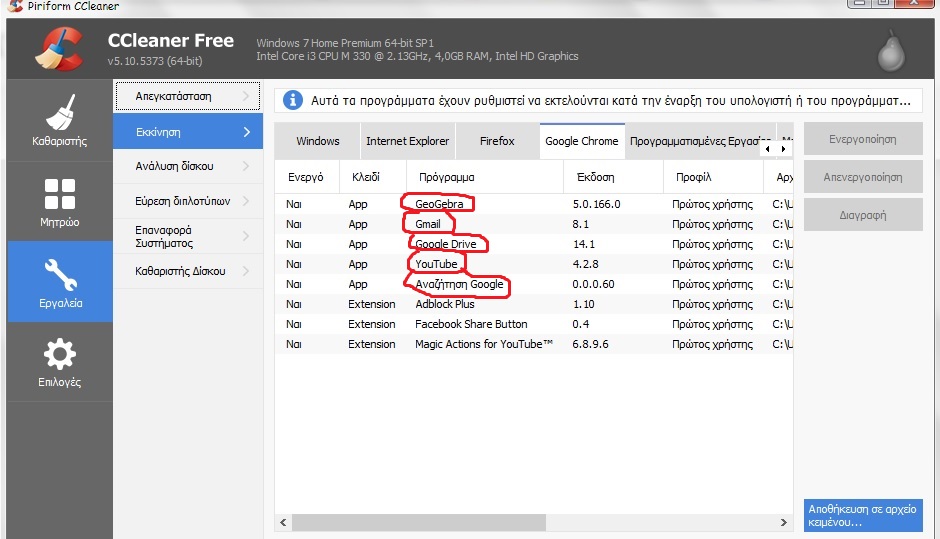Click horizontal scrollbar right arrow
940x539 pixels.
[x=784, y=522]
